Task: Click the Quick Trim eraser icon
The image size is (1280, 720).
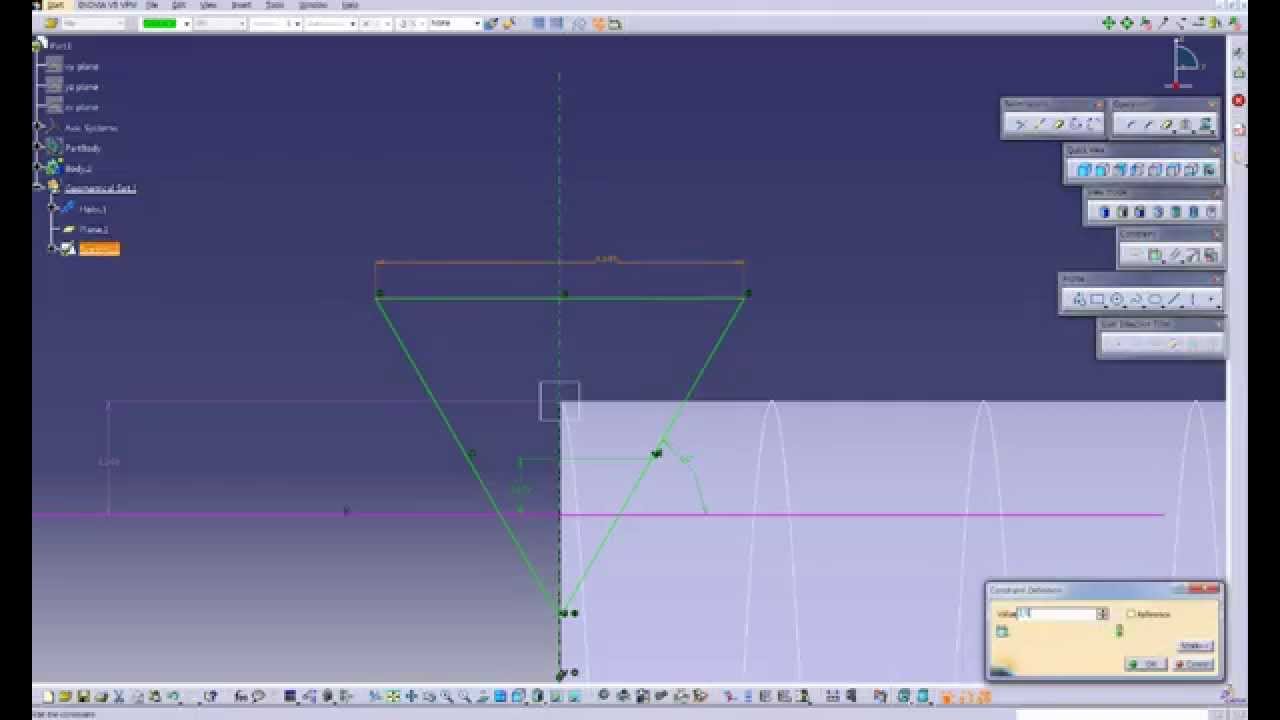Action: click(1059, 124)
